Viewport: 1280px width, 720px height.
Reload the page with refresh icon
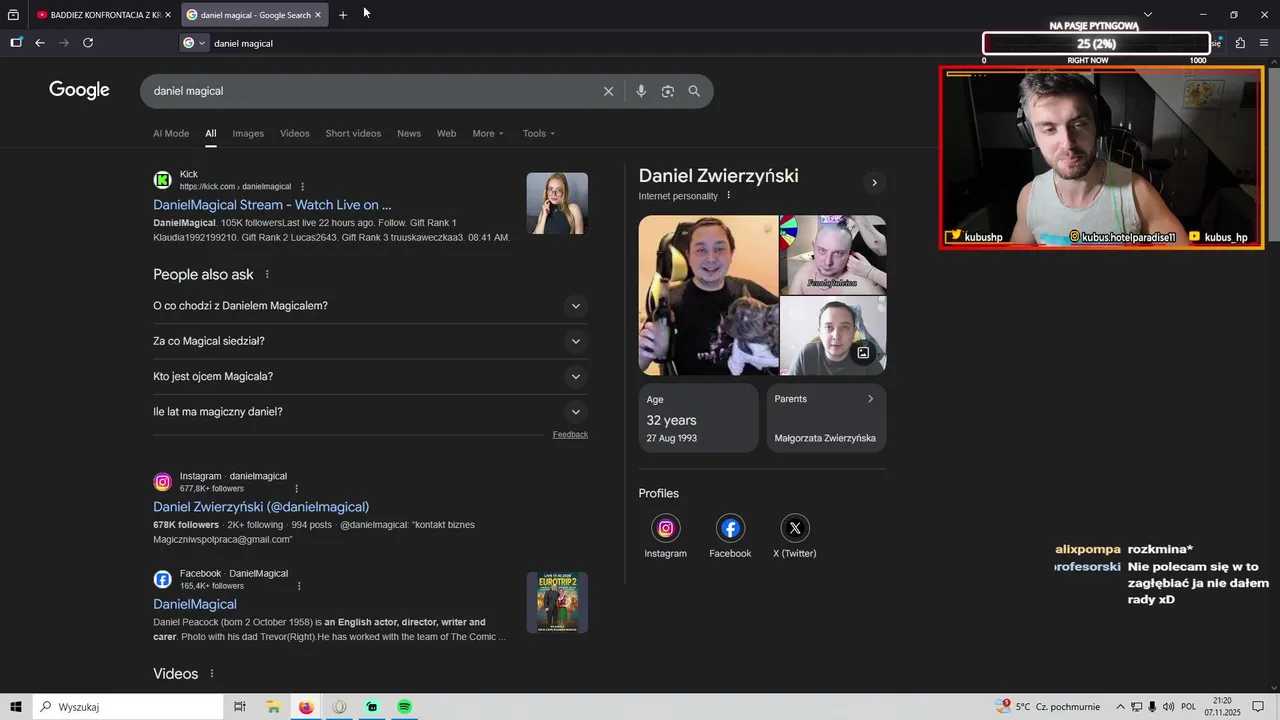88,43
